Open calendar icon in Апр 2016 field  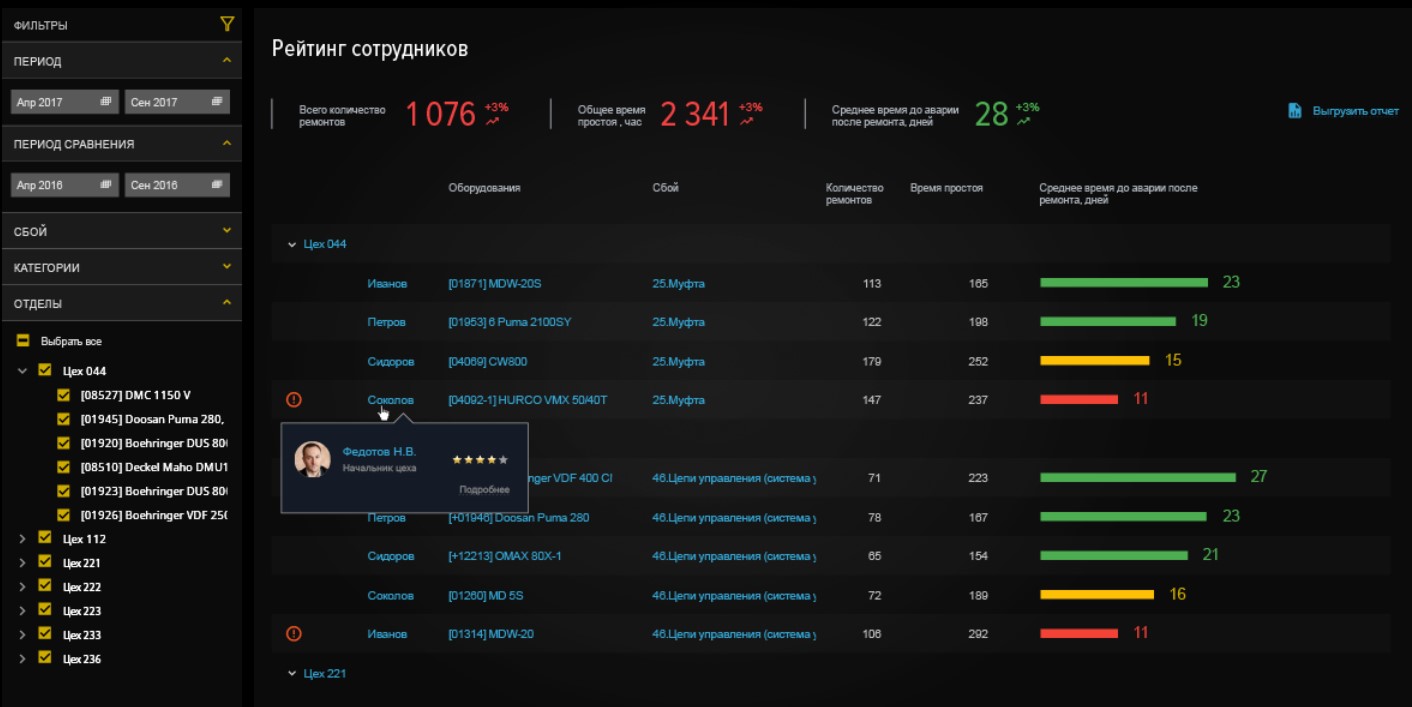[106, 185]
